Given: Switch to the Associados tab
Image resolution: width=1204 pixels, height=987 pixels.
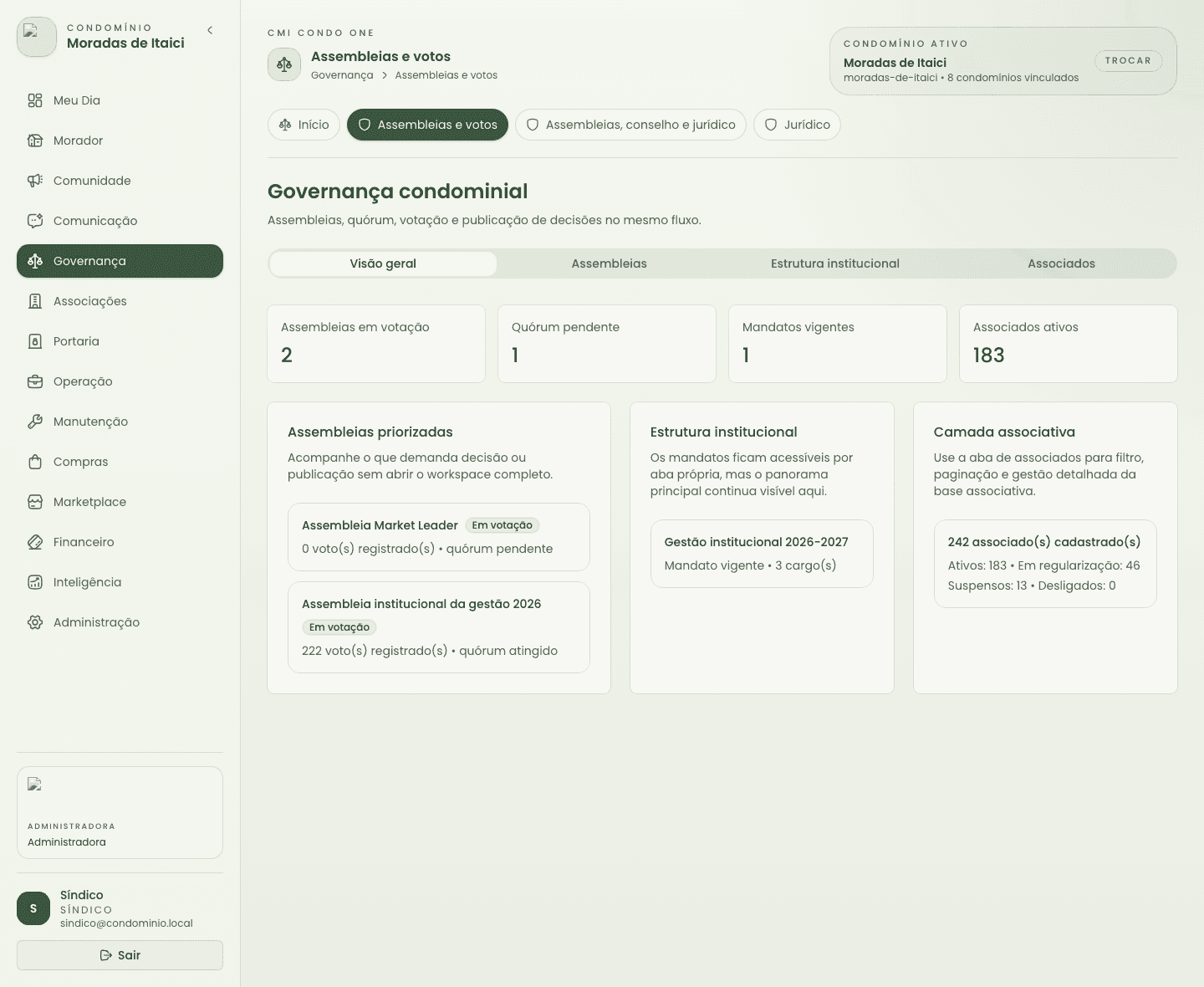Looking at the screenshot, I should pos(1062,263).
